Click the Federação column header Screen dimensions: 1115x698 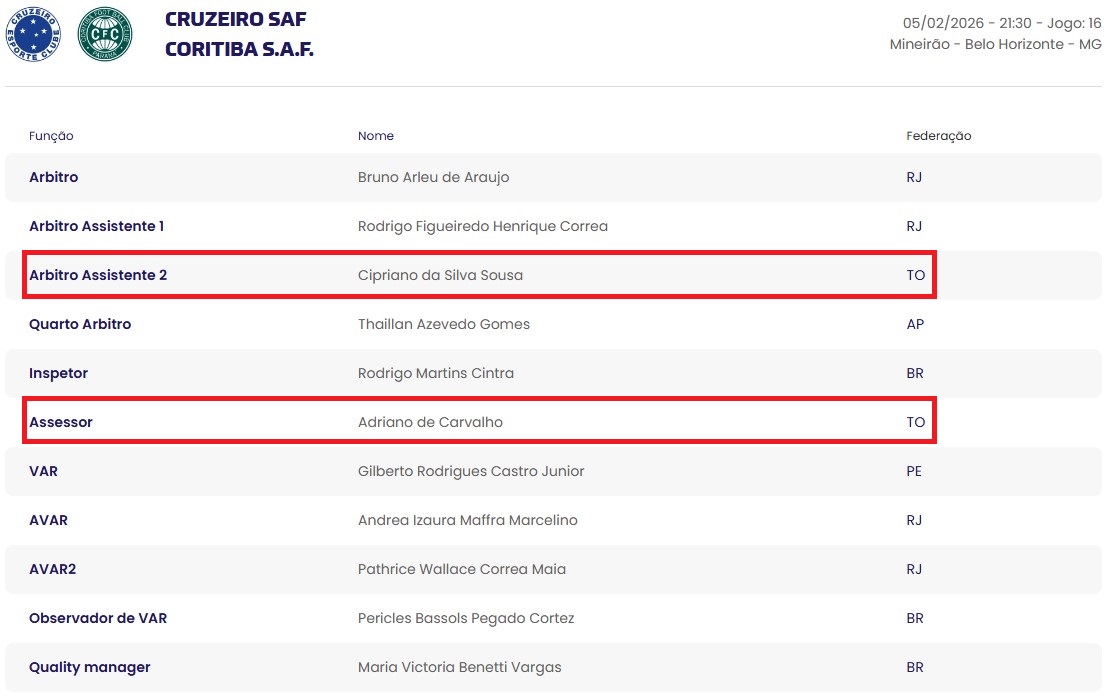click(x=938, y=136)
